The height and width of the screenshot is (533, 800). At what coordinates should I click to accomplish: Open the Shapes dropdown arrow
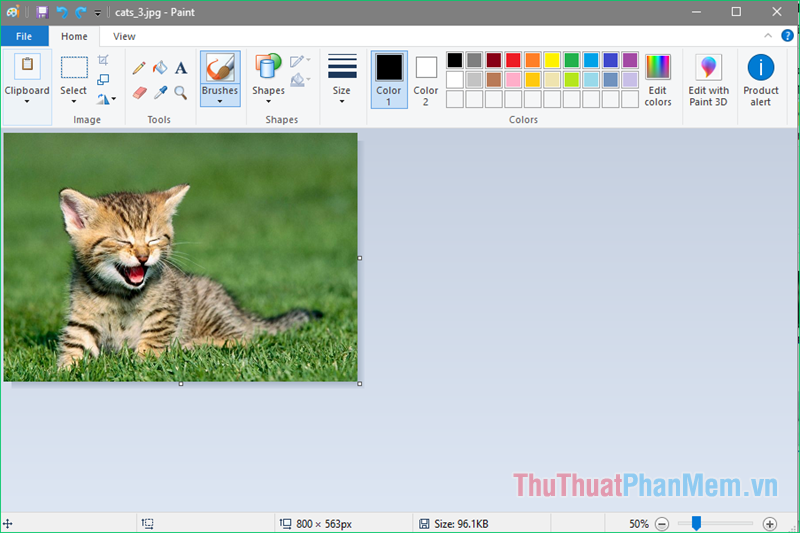point(268,101)
